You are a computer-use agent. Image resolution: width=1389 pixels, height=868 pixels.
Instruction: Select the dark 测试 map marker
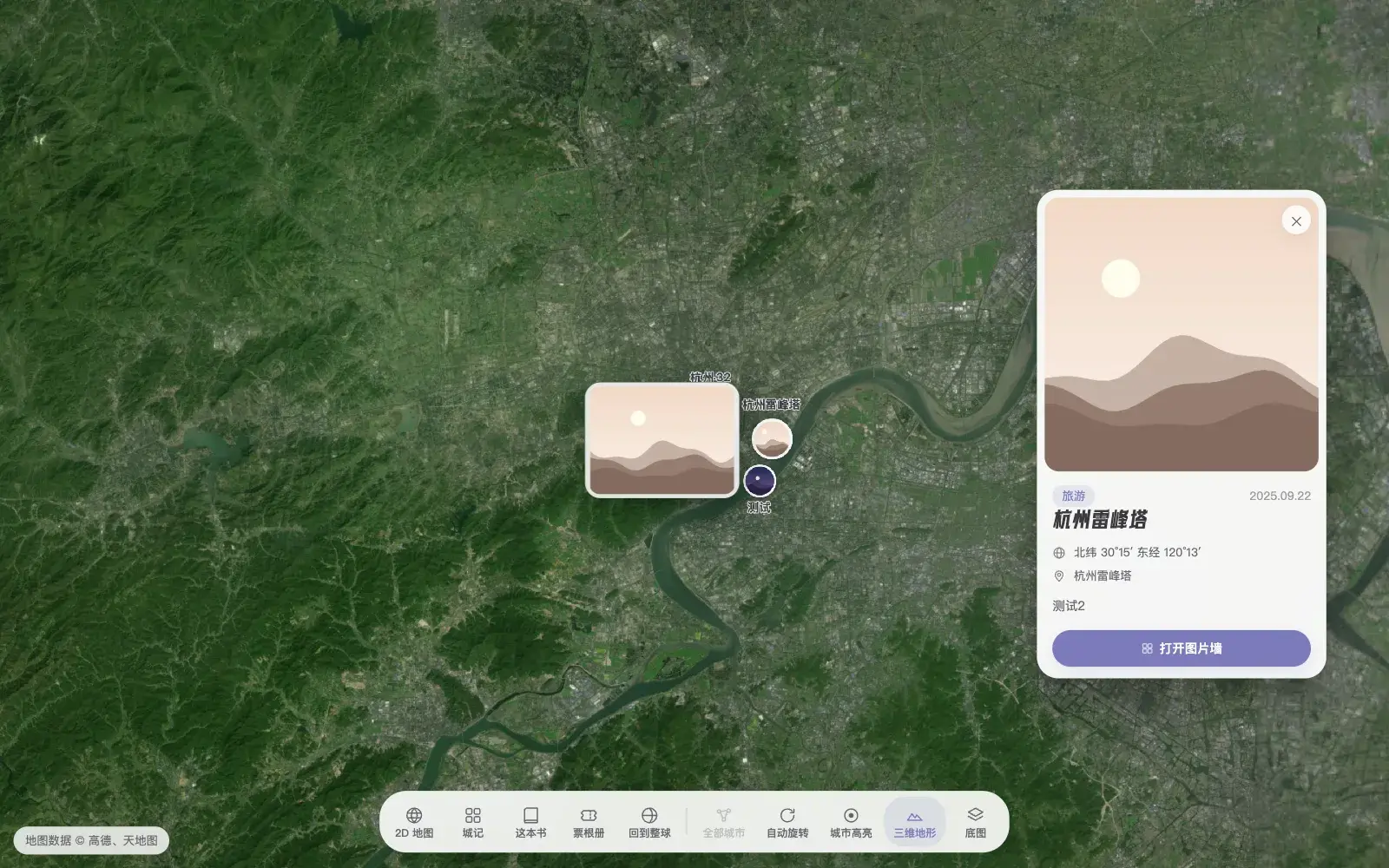pyautogui.click(x=760, y=481)
